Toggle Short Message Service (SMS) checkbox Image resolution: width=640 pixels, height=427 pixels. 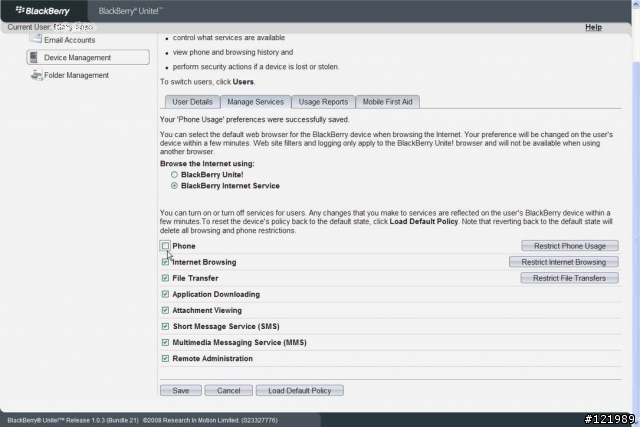pyautogui.click(x=165, y=326)
